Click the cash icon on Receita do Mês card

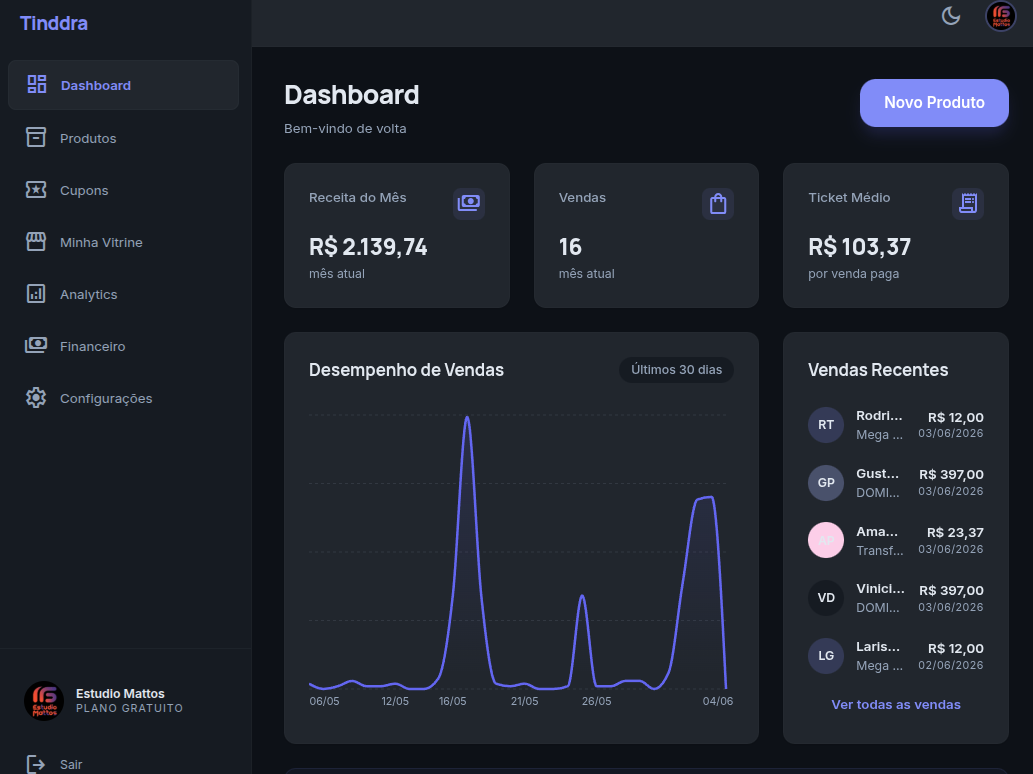469,204
